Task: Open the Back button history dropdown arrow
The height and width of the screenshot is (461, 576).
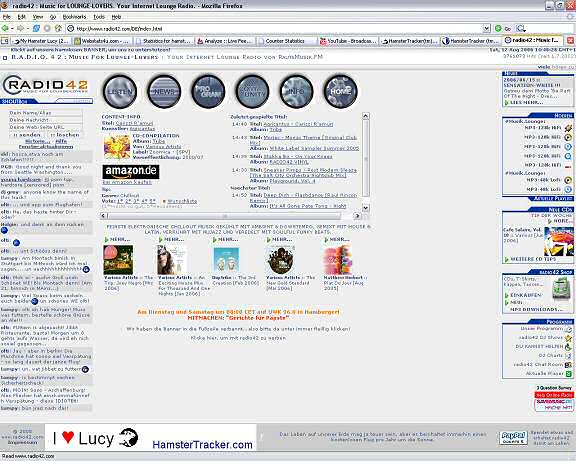Action: pyautogui.click(x=12, y=28)
